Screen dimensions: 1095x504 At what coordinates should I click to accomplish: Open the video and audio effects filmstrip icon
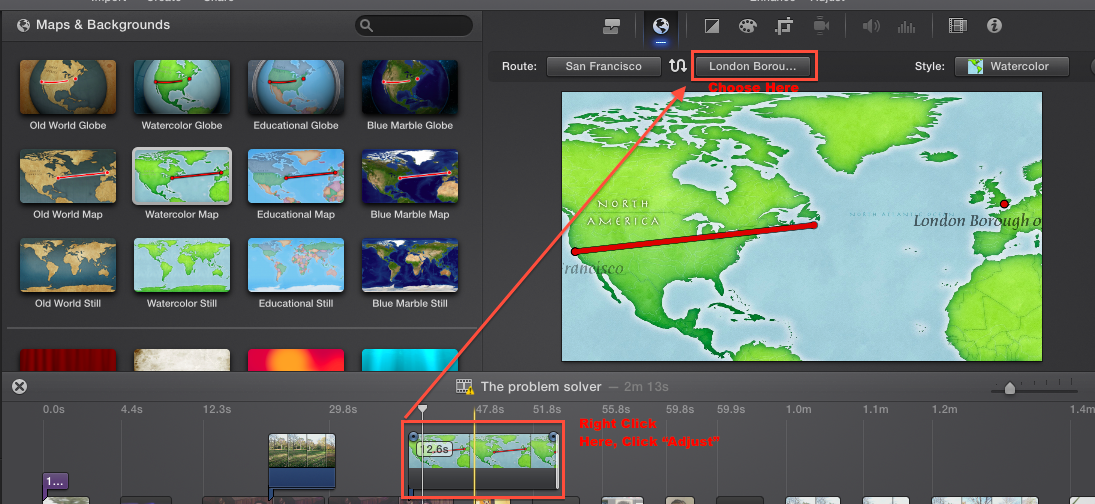point(957,26)
